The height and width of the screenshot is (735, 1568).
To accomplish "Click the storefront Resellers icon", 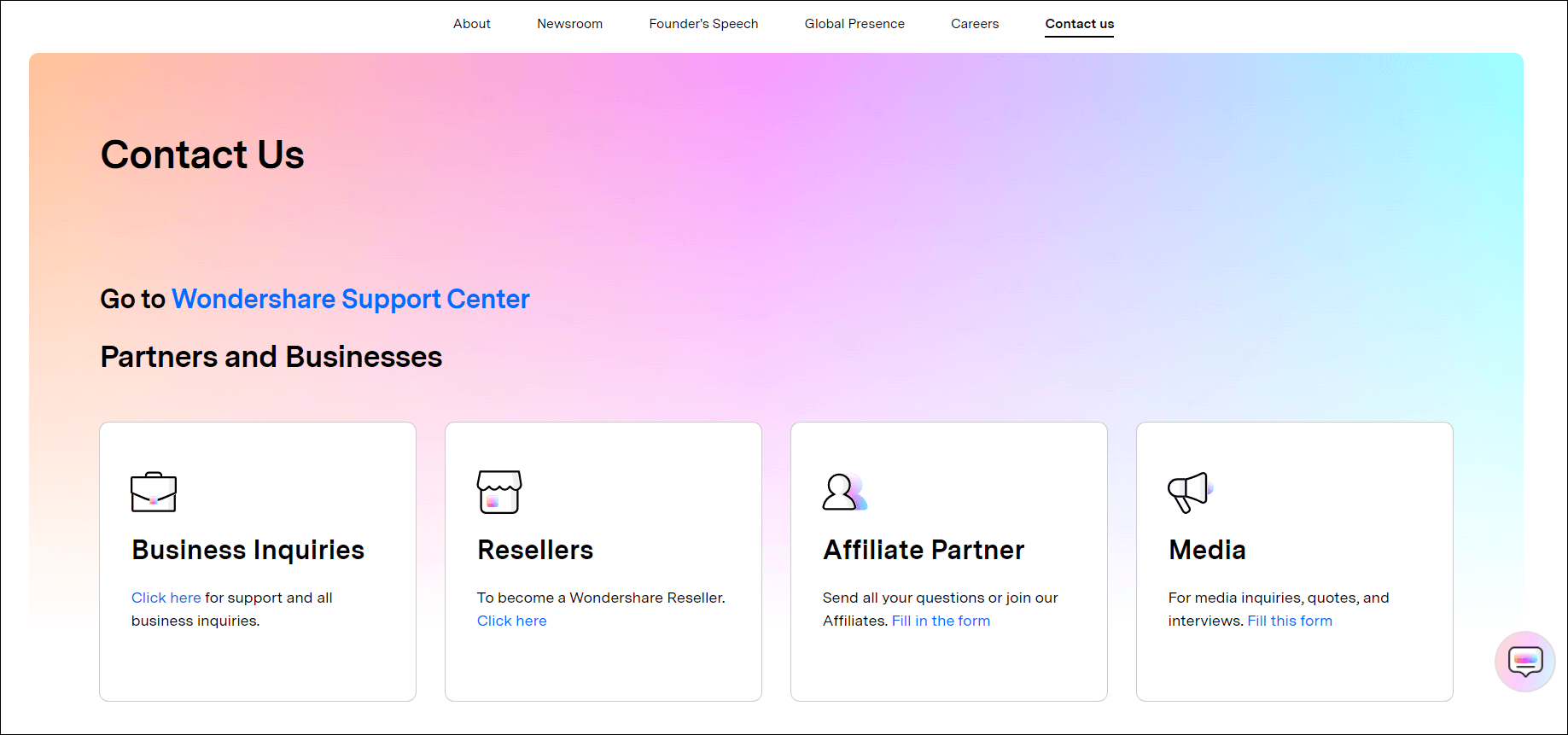I will point(499,492).
